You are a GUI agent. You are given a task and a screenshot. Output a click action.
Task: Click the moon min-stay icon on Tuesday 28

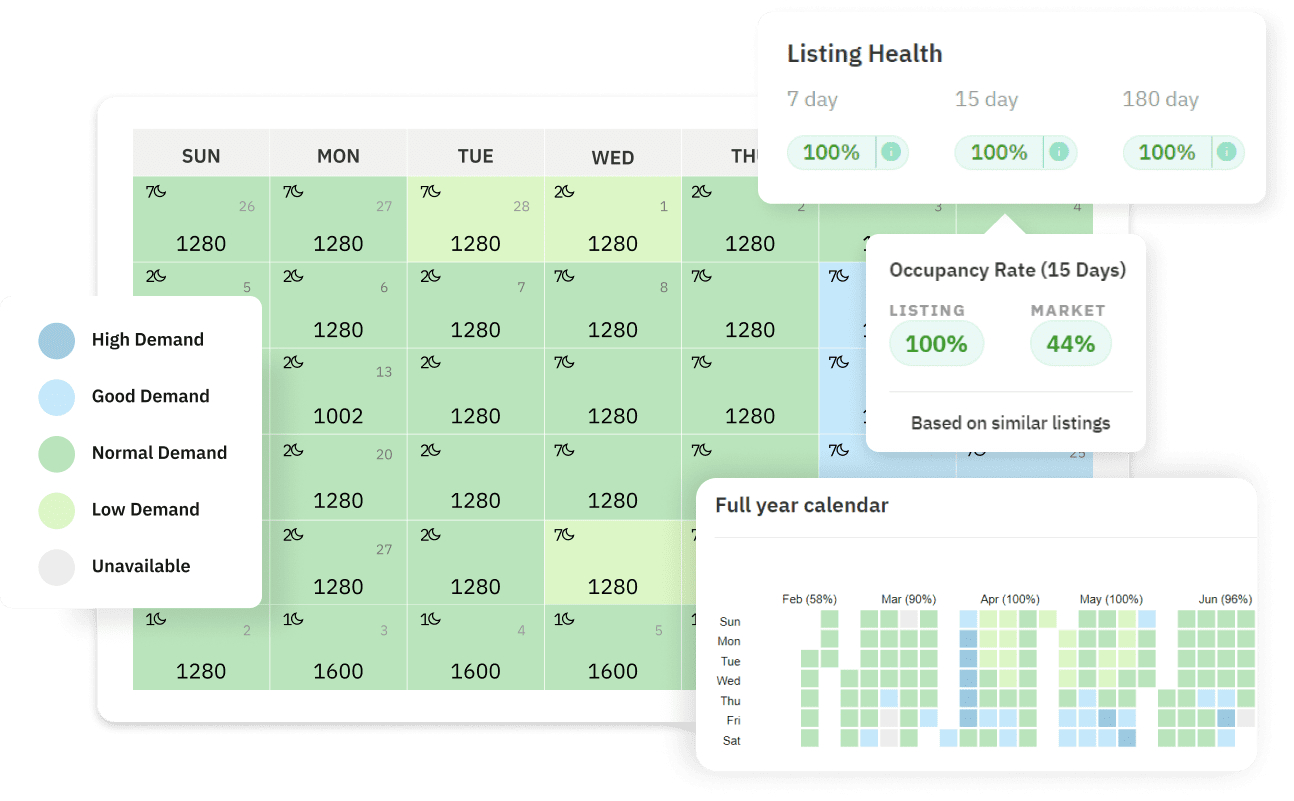[431, 191]
